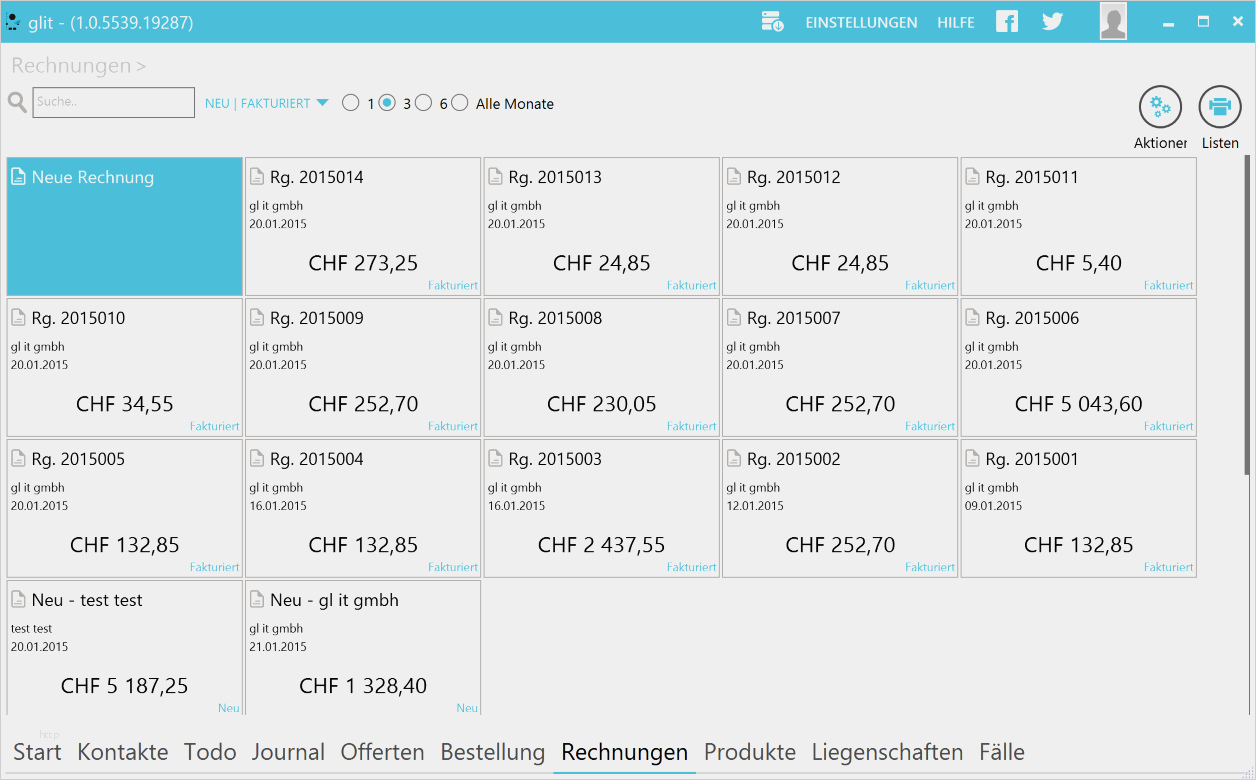The height and width of the screenshot is (780, 1256).
Task: Click the Fakturiert status on Rg. 2015014
Action: pyautogui.click(x=453, y=285)
